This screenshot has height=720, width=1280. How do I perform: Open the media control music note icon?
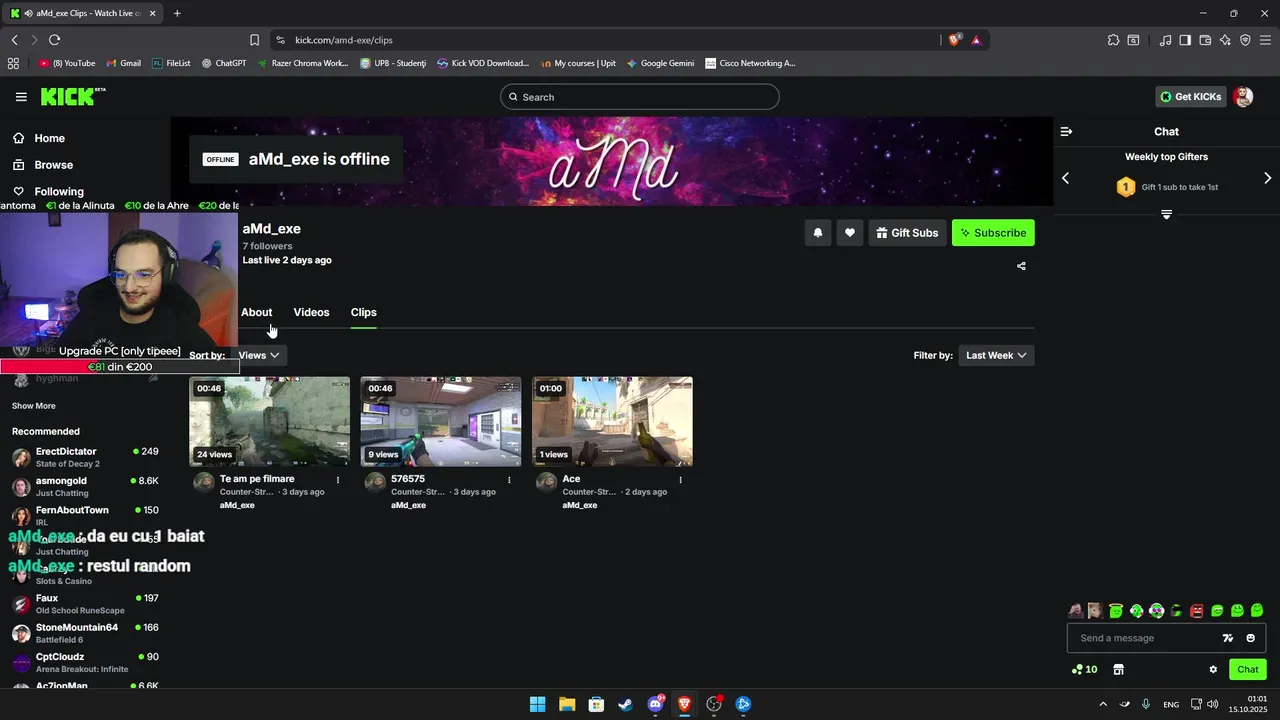(1165, 40)
